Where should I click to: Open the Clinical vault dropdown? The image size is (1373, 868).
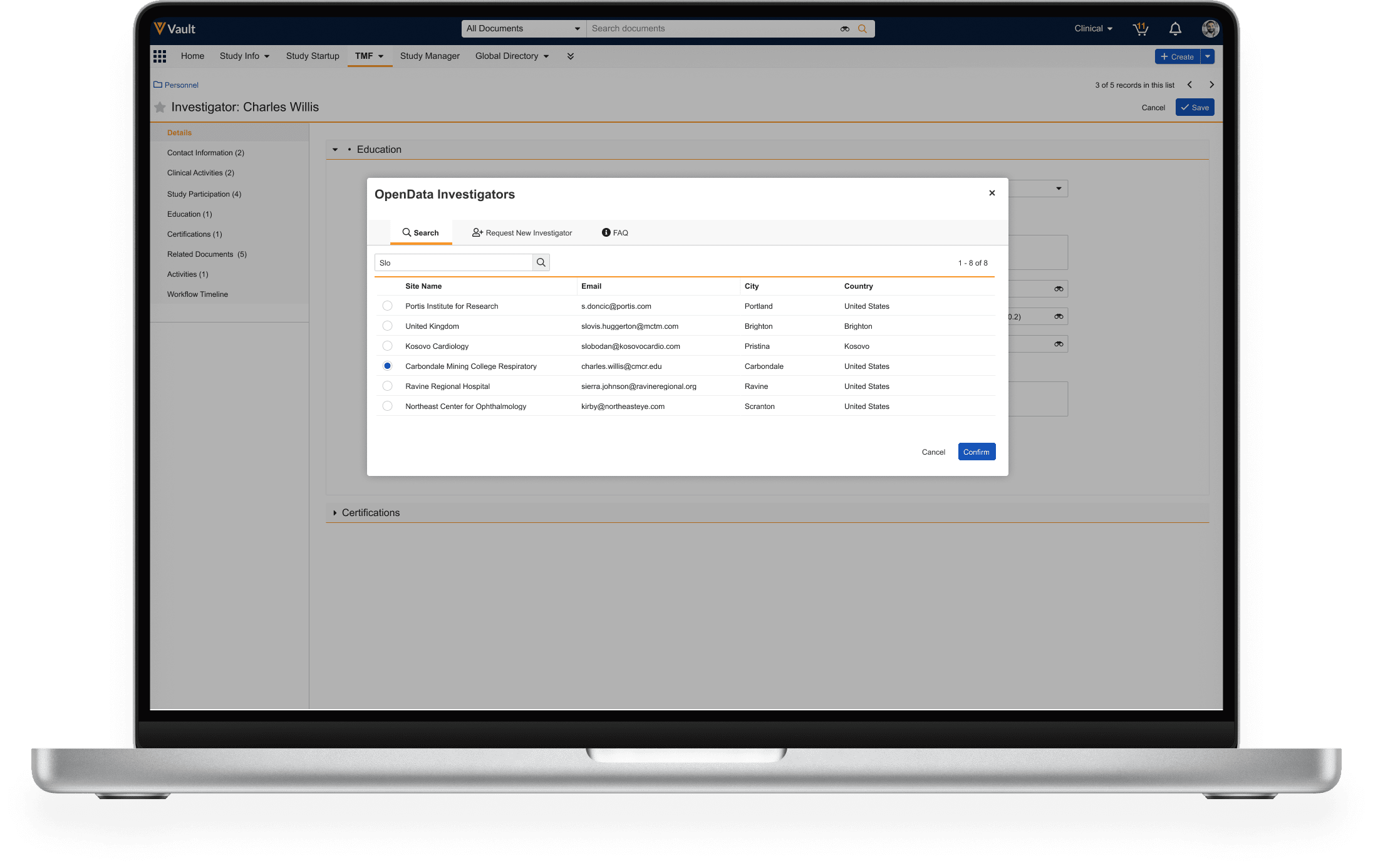1093,29
